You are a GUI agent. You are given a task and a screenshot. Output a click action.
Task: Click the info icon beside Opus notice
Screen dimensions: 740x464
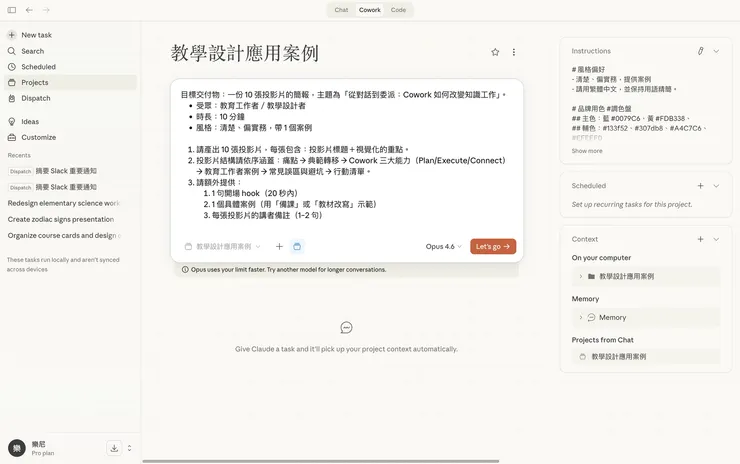pos(185,270)
